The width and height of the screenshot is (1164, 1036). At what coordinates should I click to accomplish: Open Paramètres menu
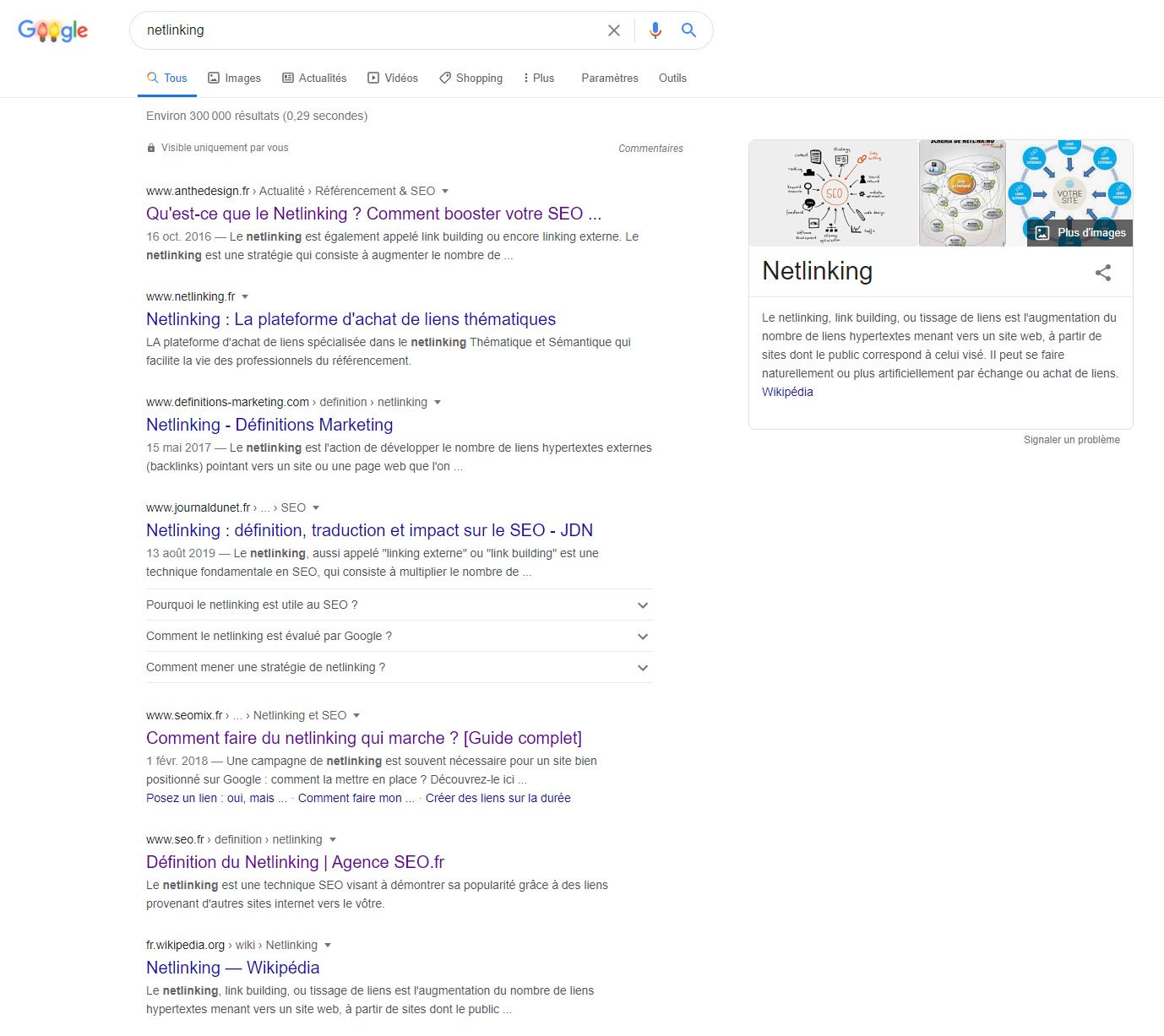tap(610, 78)
